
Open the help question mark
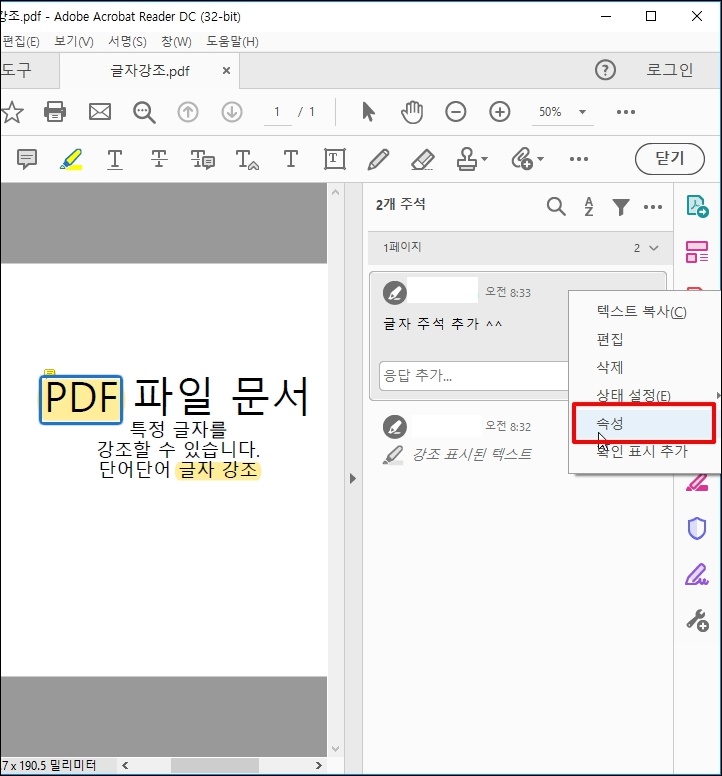(605, 70)
